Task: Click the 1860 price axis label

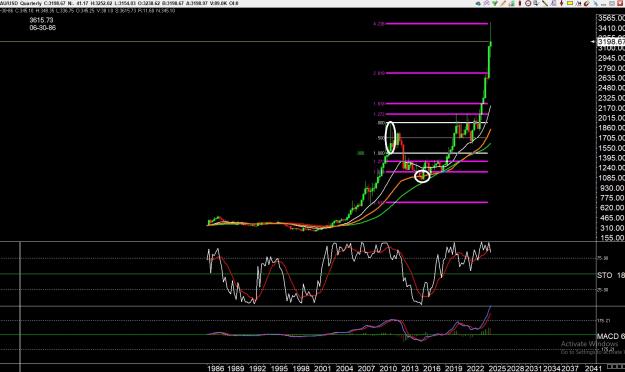Action: (x=611, y=128)
